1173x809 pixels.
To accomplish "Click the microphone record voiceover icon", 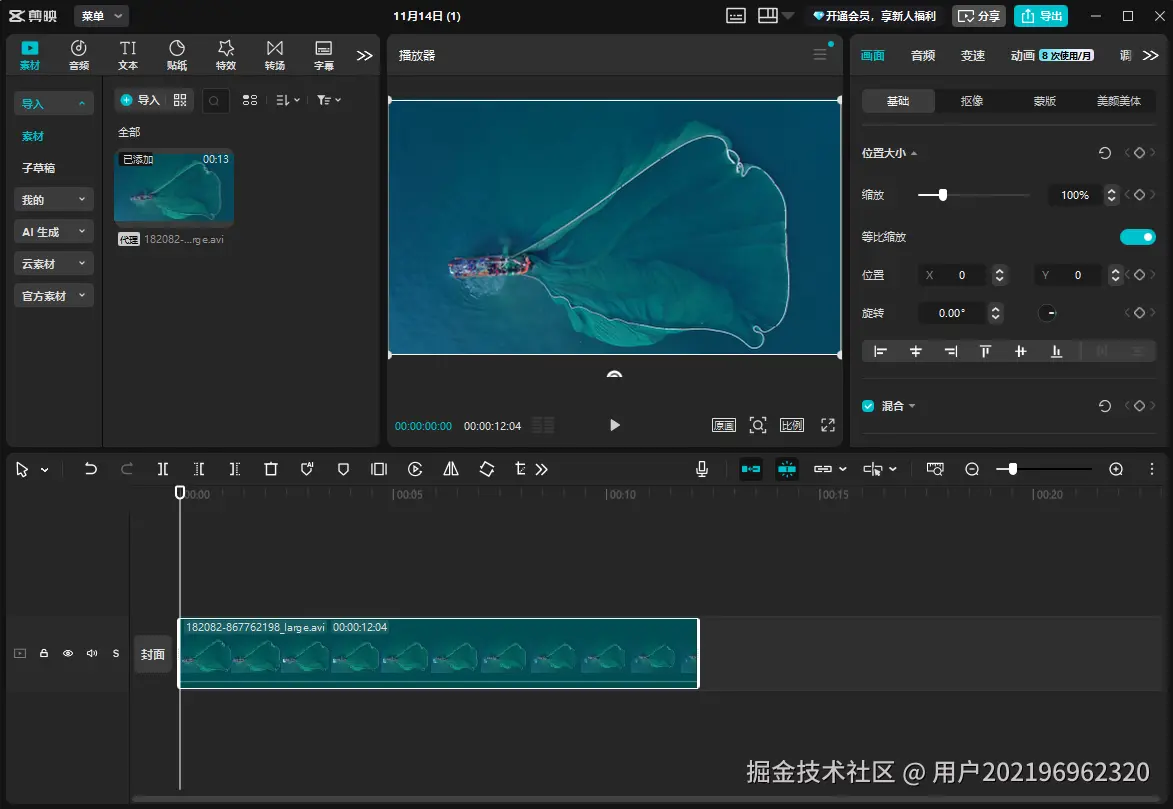I will (x=703, y=469).
